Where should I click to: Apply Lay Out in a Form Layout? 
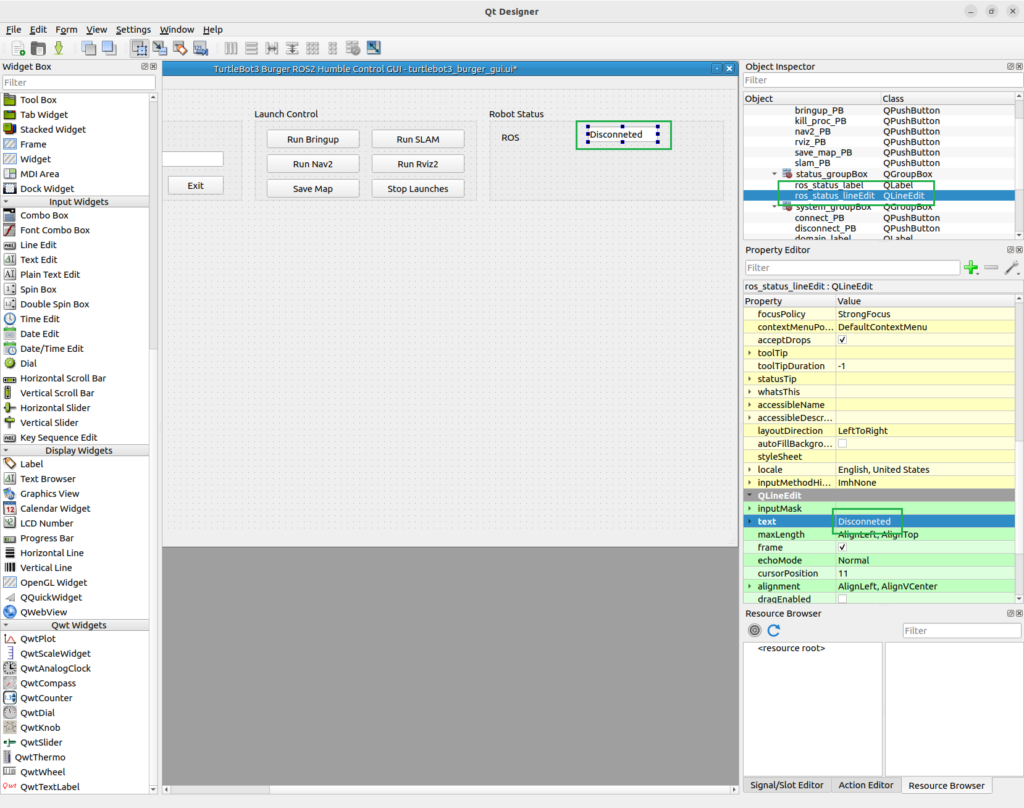point(332,48)
